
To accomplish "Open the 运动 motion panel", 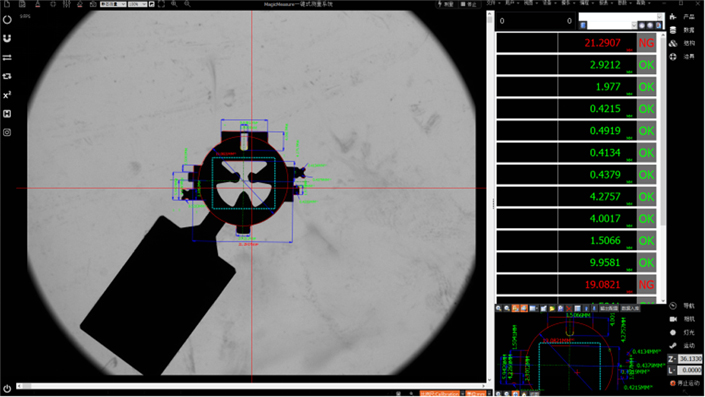I will tap(683, 345).
